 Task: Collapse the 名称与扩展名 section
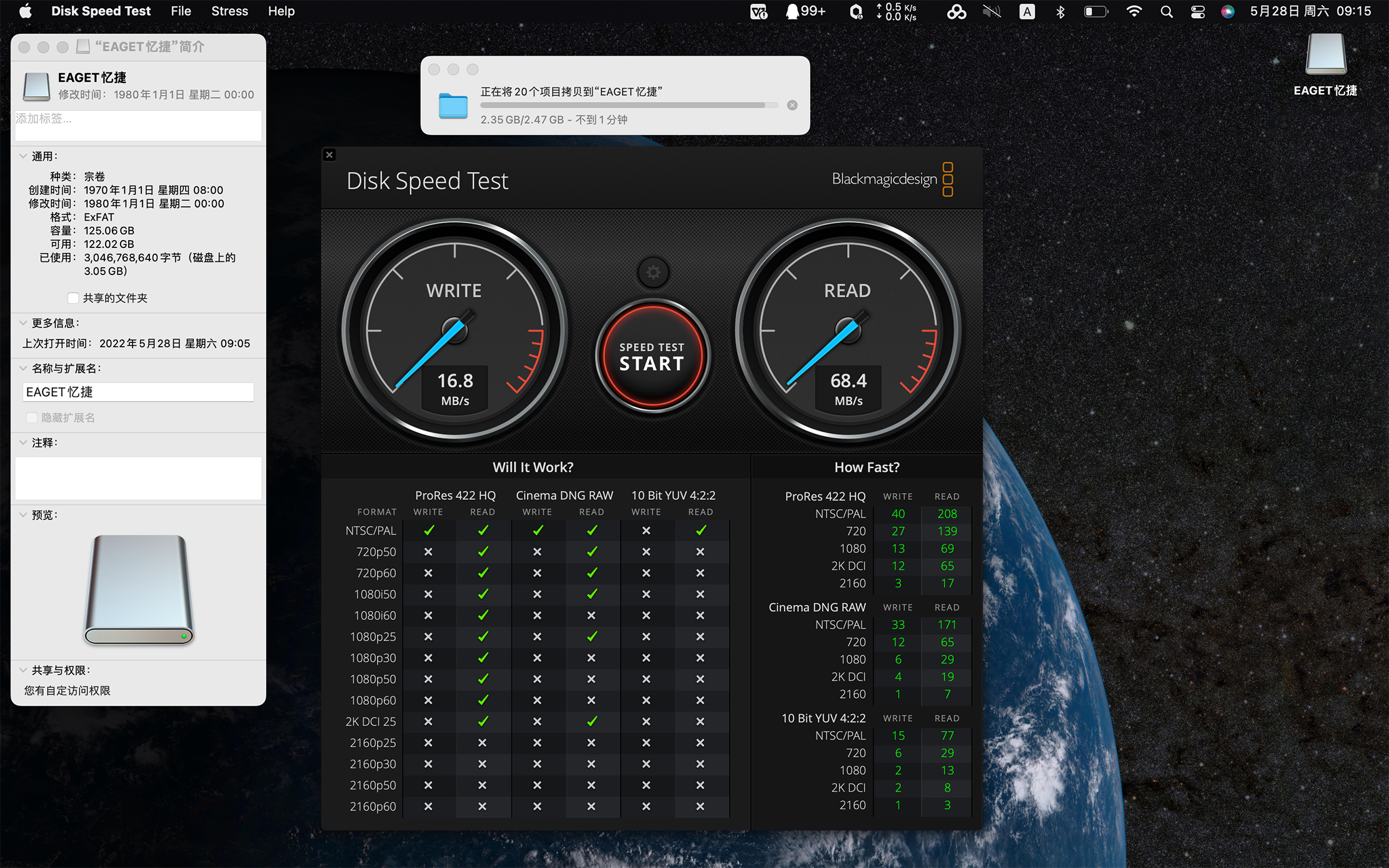point(23,369)
